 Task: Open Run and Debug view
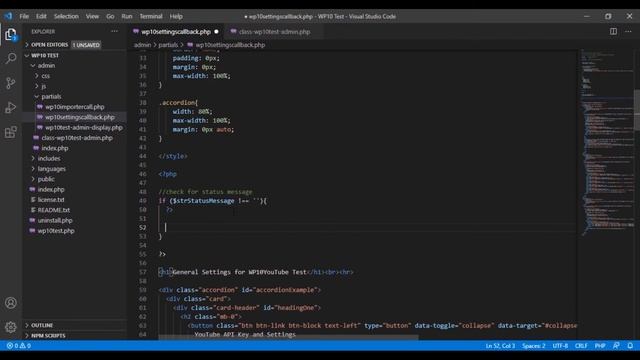point(11,107)
